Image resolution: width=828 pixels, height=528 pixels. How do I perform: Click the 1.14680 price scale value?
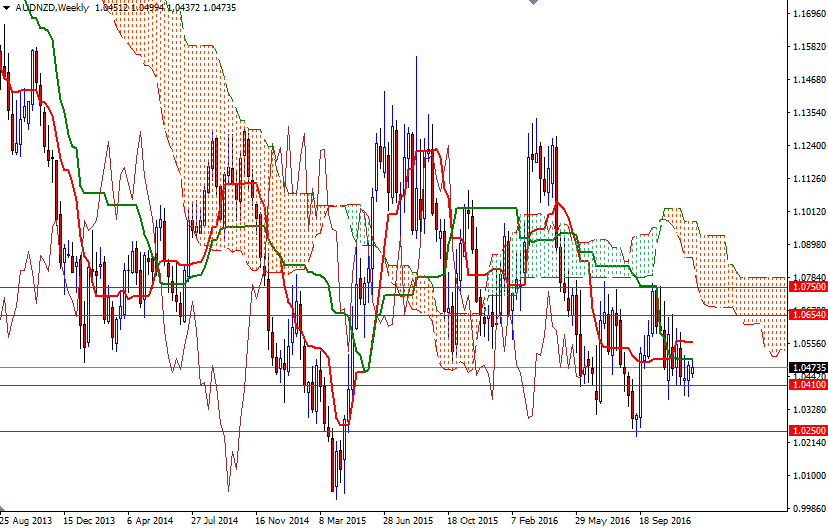click(x=809, y=80)
